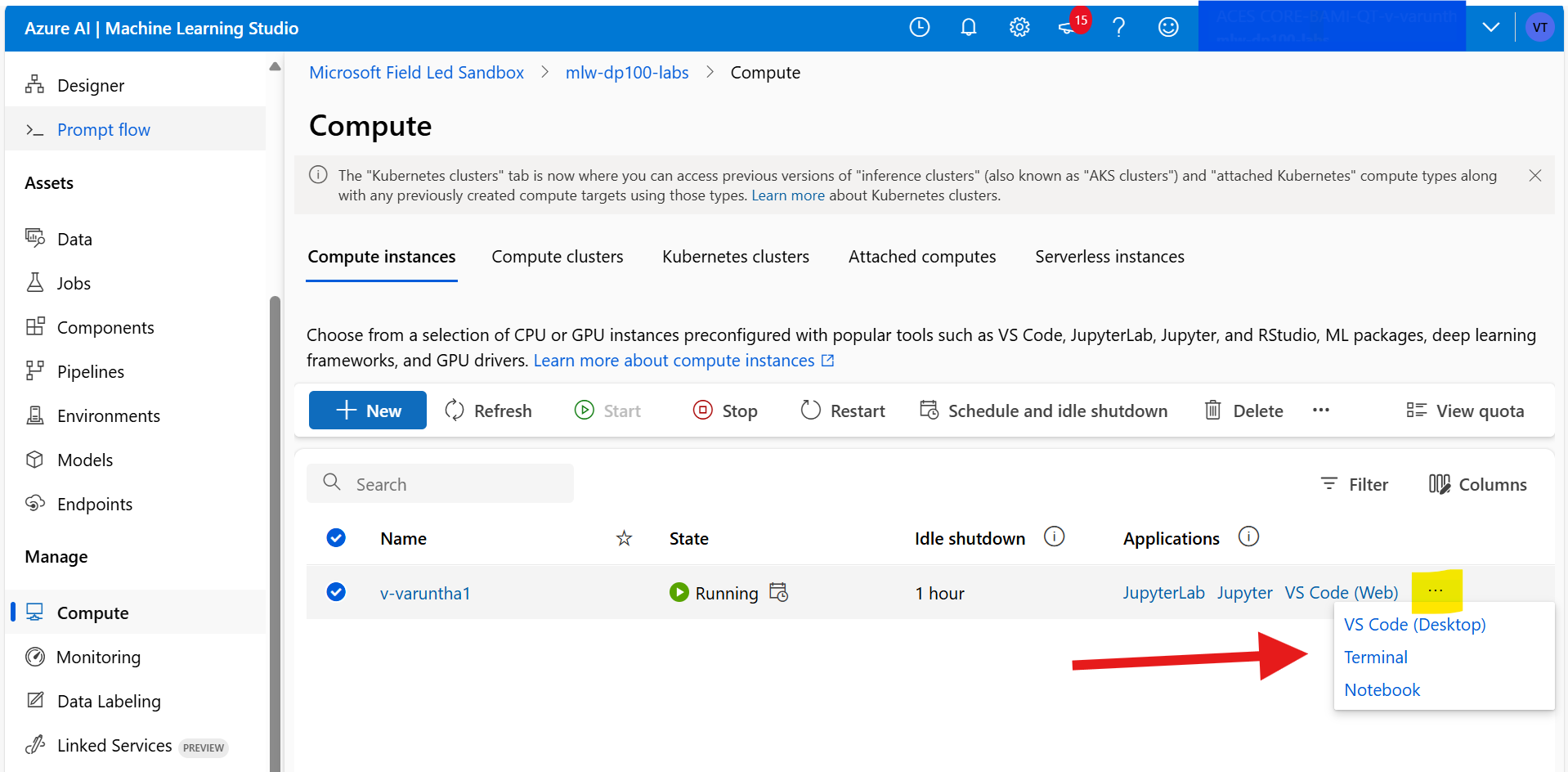The width and height of the screenshot is (1568, 772).
Task: Click the favorites star column header
Action: [624, 538]
